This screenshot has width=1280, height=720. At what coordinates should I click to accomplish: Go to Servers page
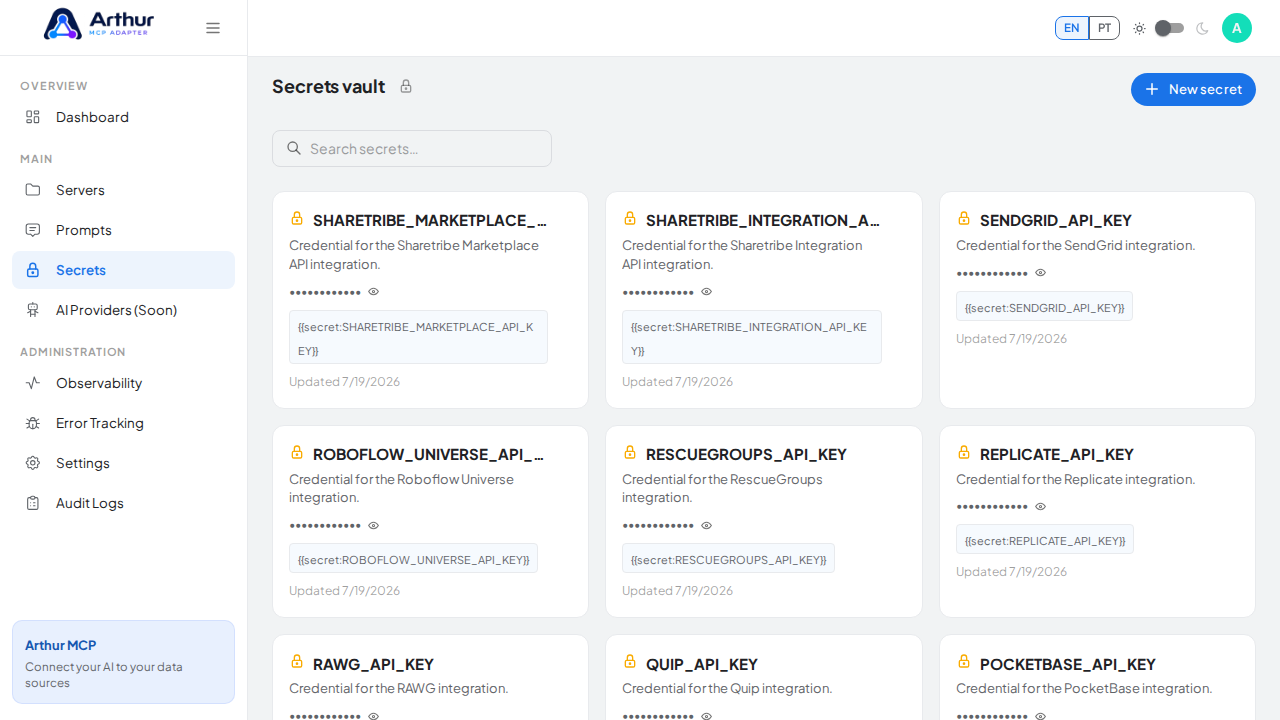click(x=123, y=190)
